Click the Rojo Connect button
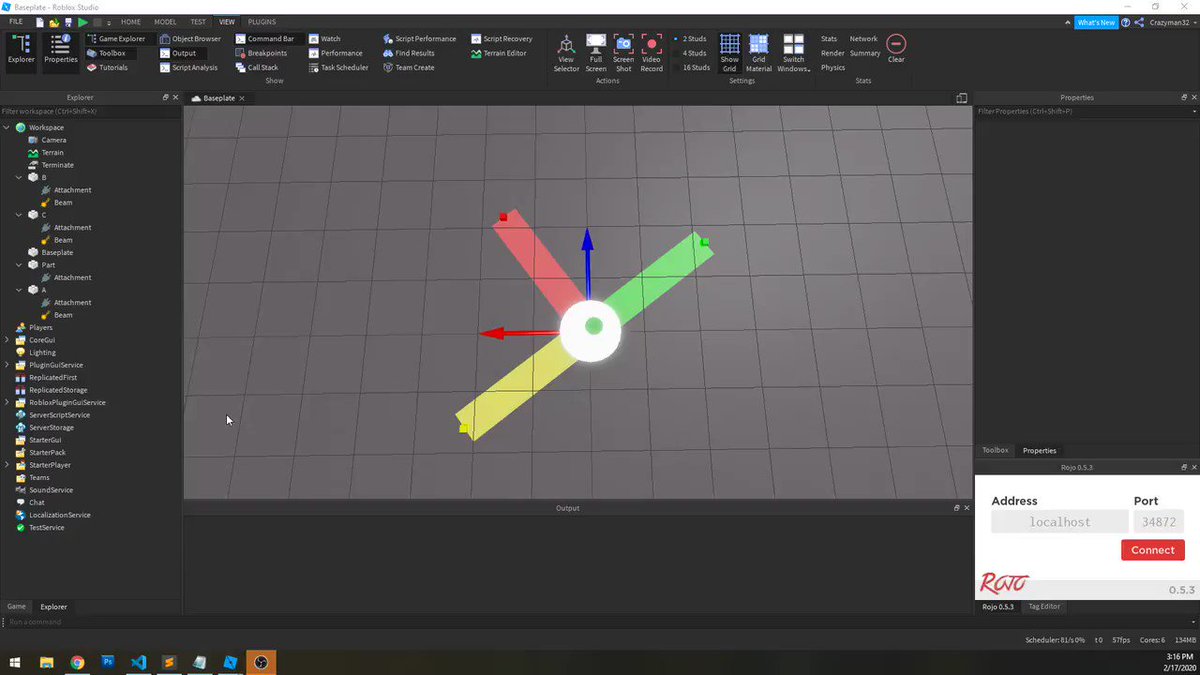Viewport: 1200px width, 675px height. 1153,550
